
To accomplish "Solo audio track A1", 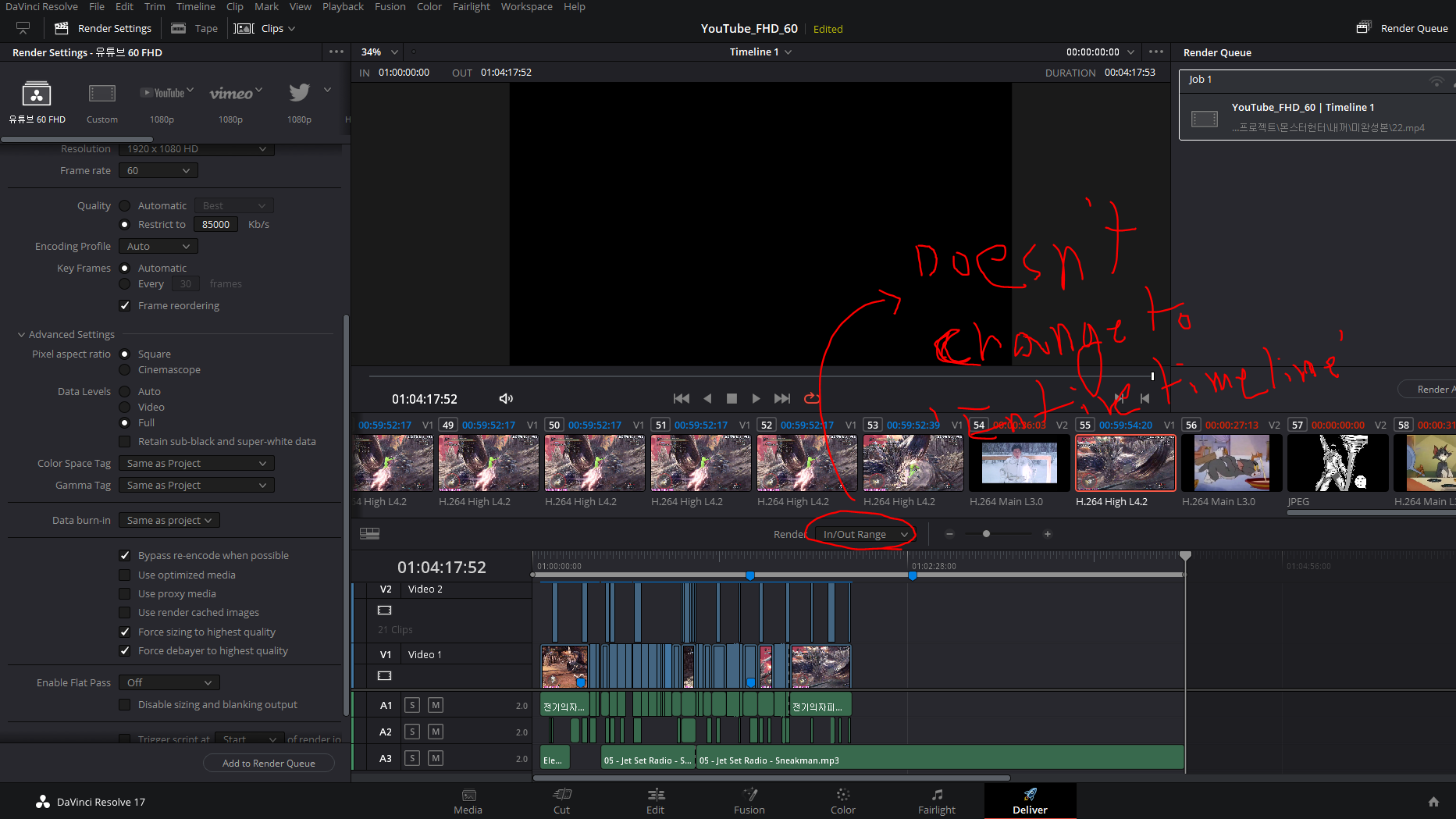I will click(x=412, y=705).
